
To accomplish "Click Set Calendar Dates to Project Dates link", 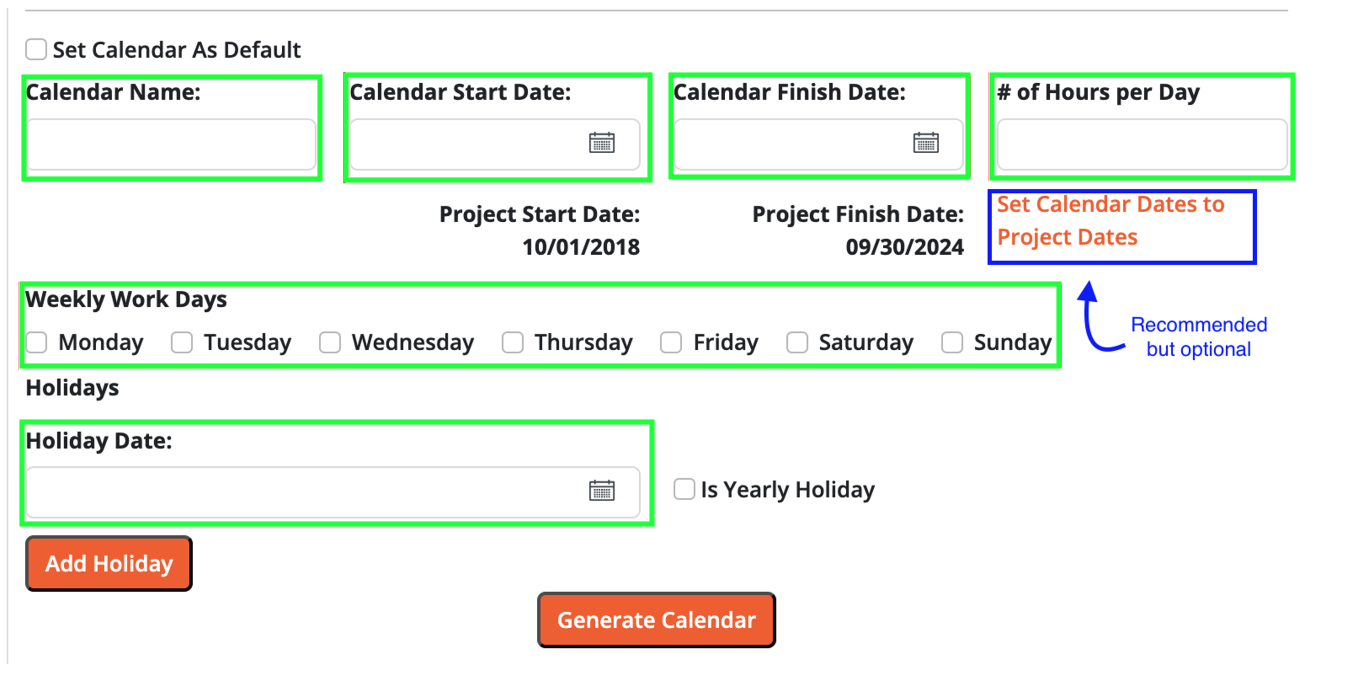I will click(1111, 221).
